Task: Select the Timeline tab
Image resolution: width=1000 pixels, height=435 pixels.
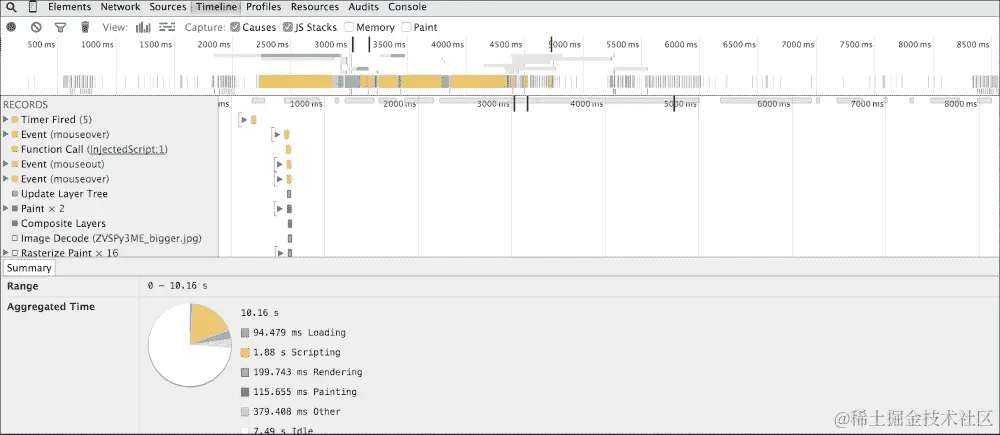Action: 216,7
